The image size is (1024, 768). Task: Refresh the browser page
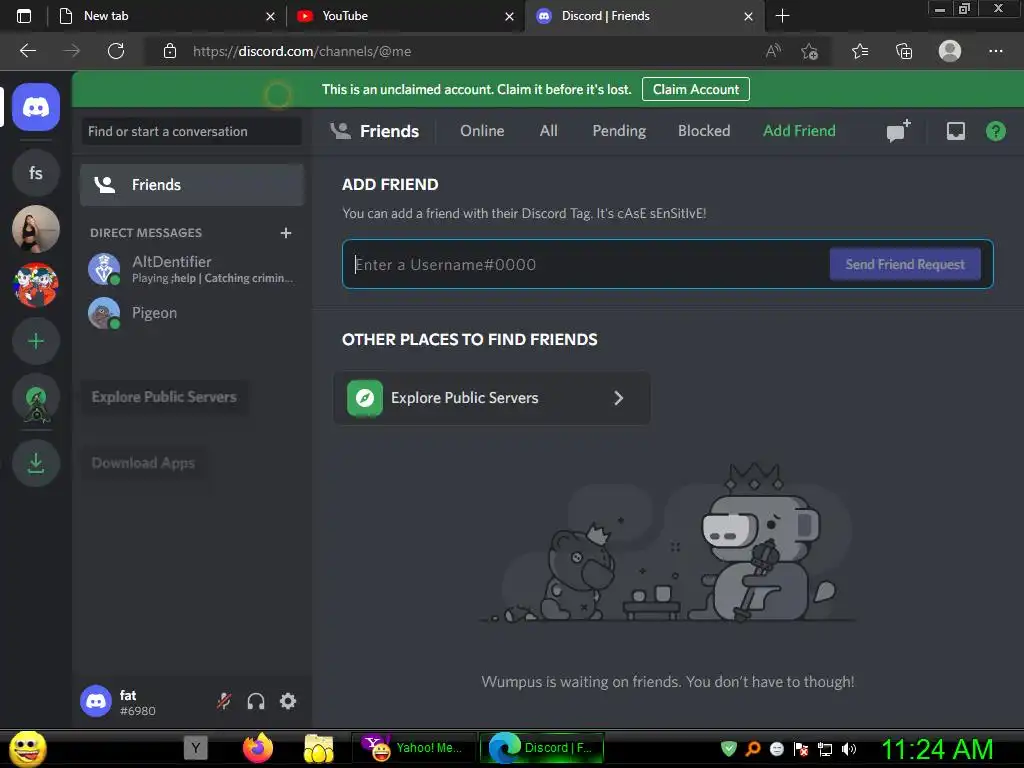(116, 51)
